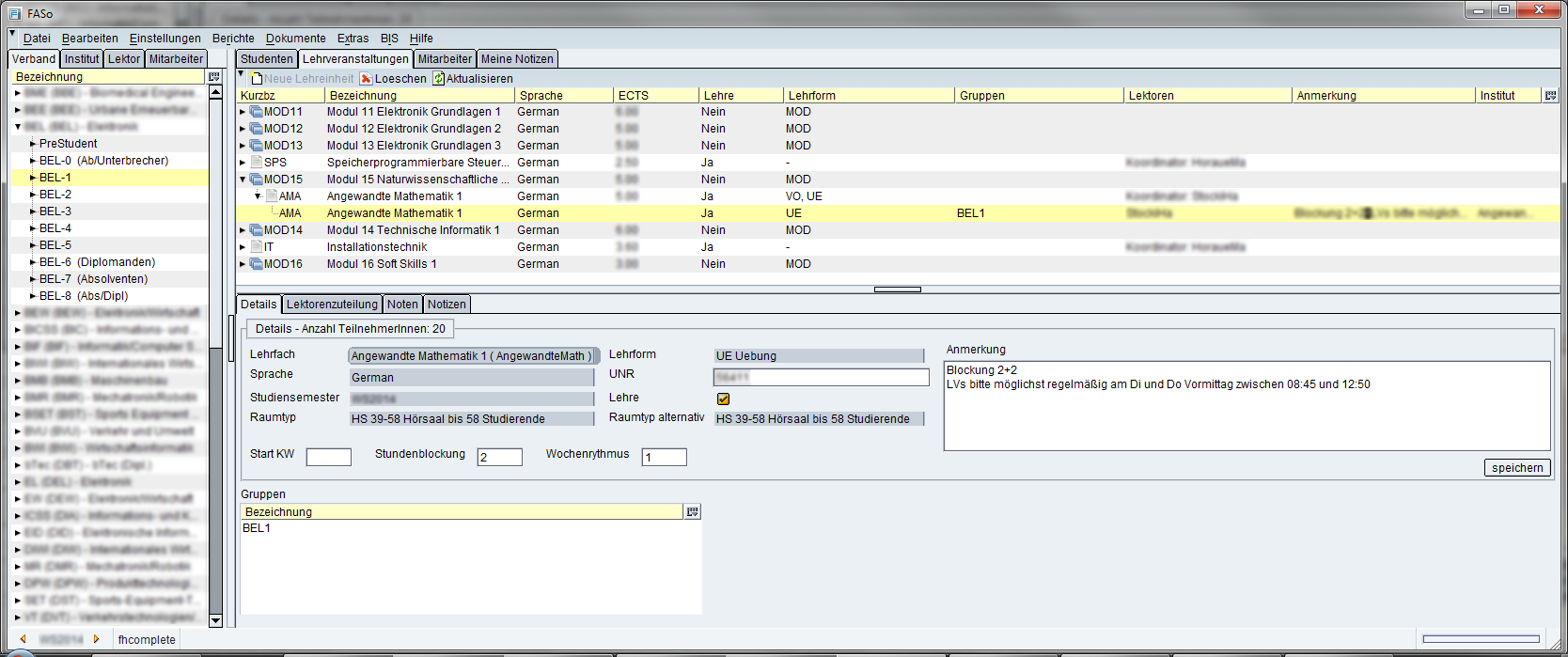
Task: Click the speichern button
Action: [1517, 468]
